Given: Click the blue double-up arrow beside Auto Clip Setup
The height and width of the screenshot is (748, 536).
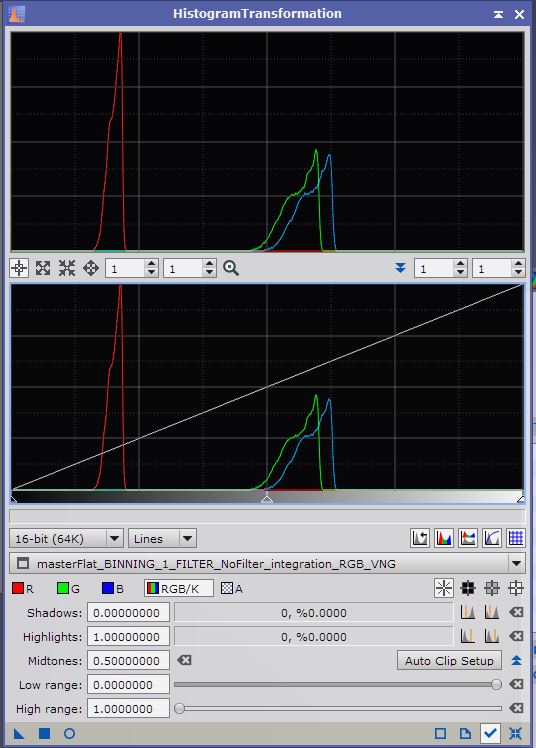Looking at the screenshot, I should [x=516, y=660].
